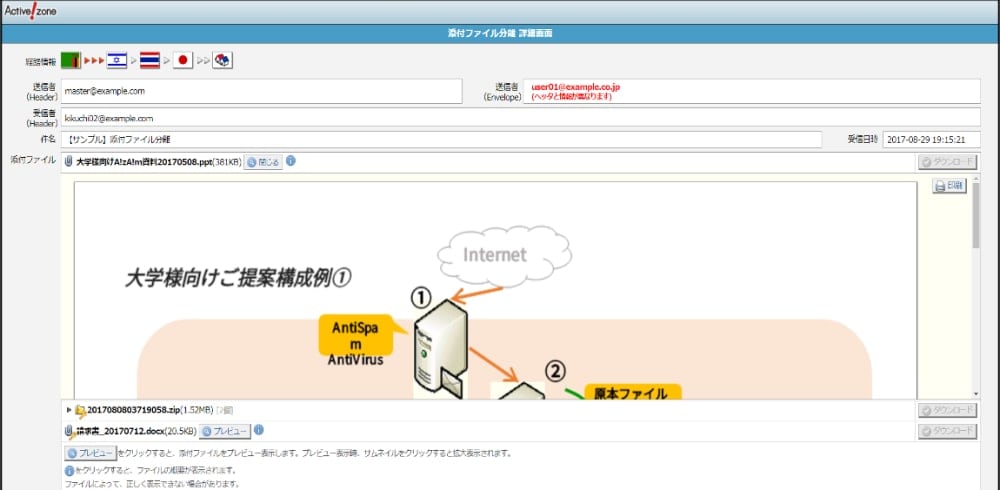Screen dimensions: 1000x490
Task: Click the header sender field master@example.com
Action: 260,91
